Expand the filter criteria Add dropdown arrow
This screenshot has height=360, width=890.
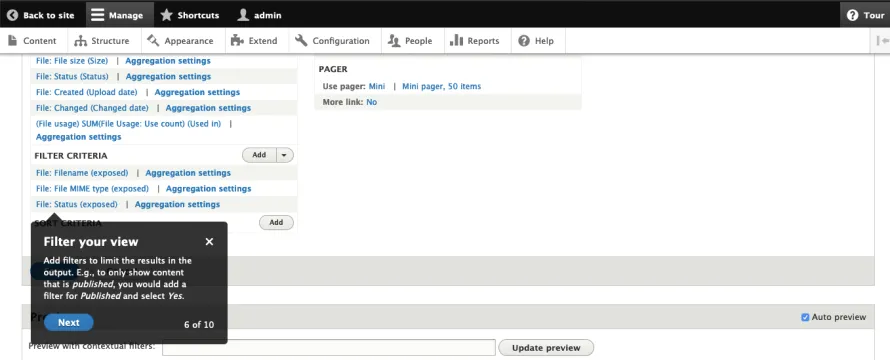pos(285,155)
